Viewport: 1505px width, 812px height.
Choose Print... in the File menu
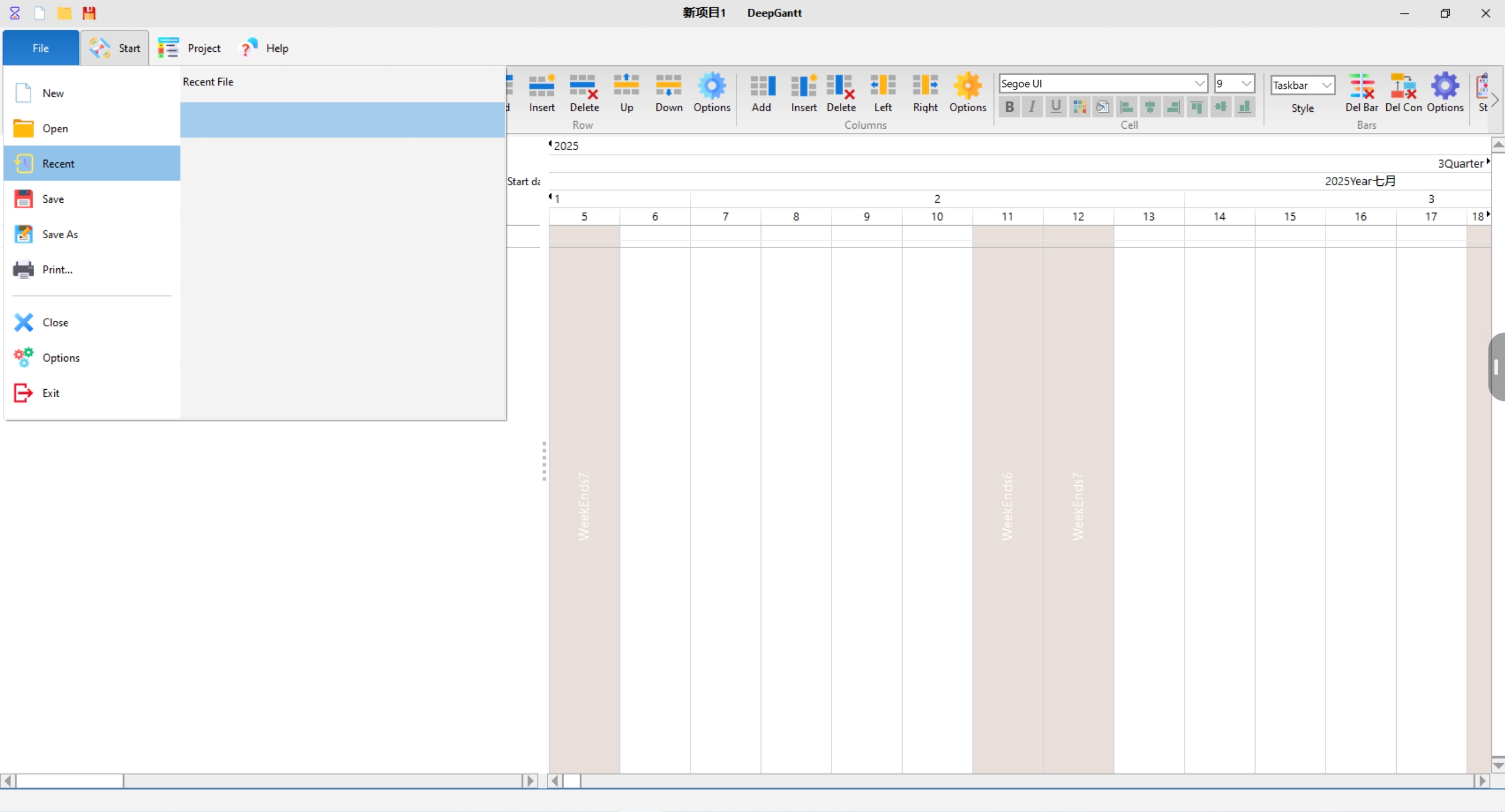[x=92, y=269]
